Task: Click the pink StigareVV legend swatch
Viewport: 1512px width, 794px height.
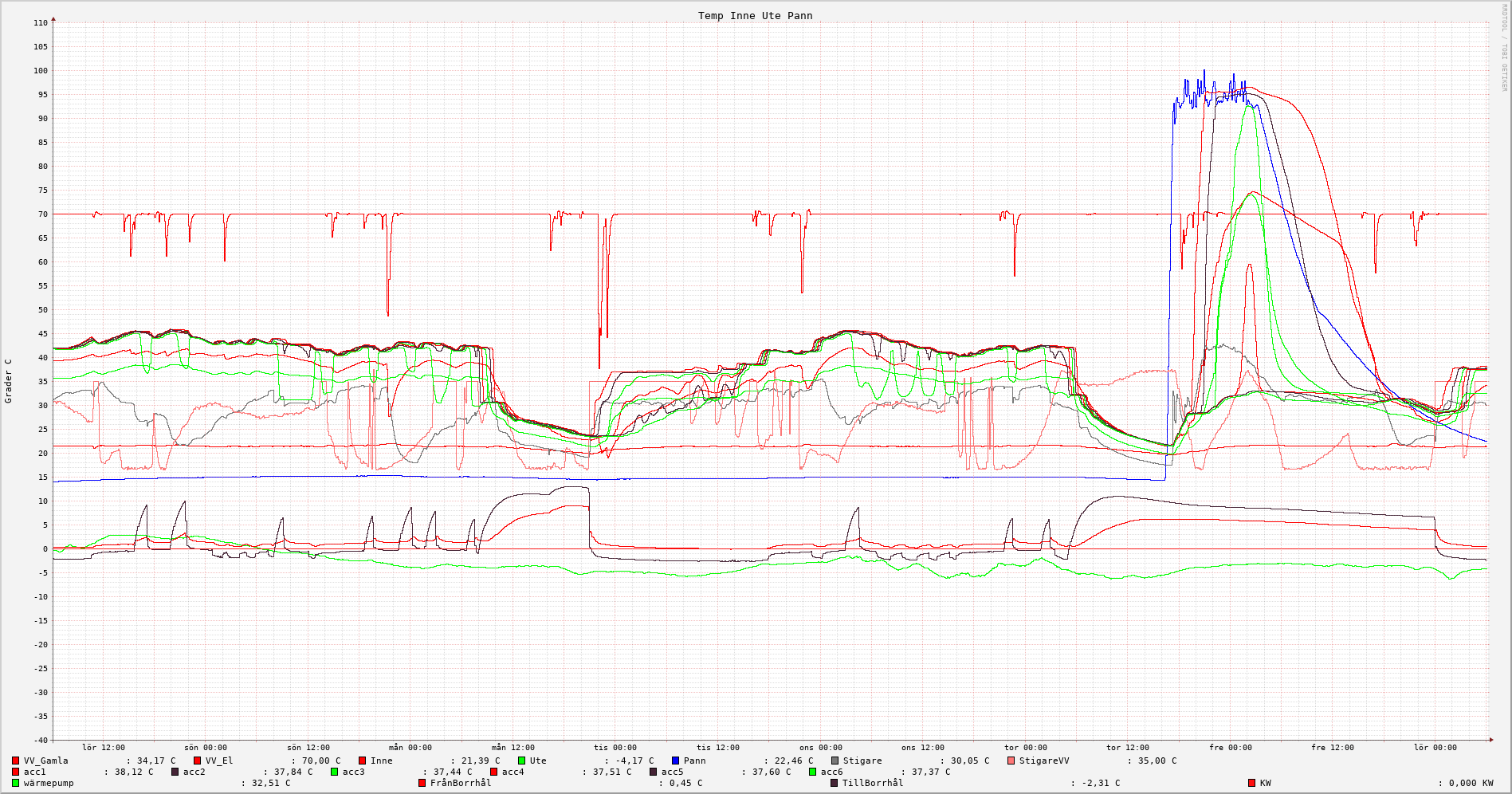Action: (1011, 761)
